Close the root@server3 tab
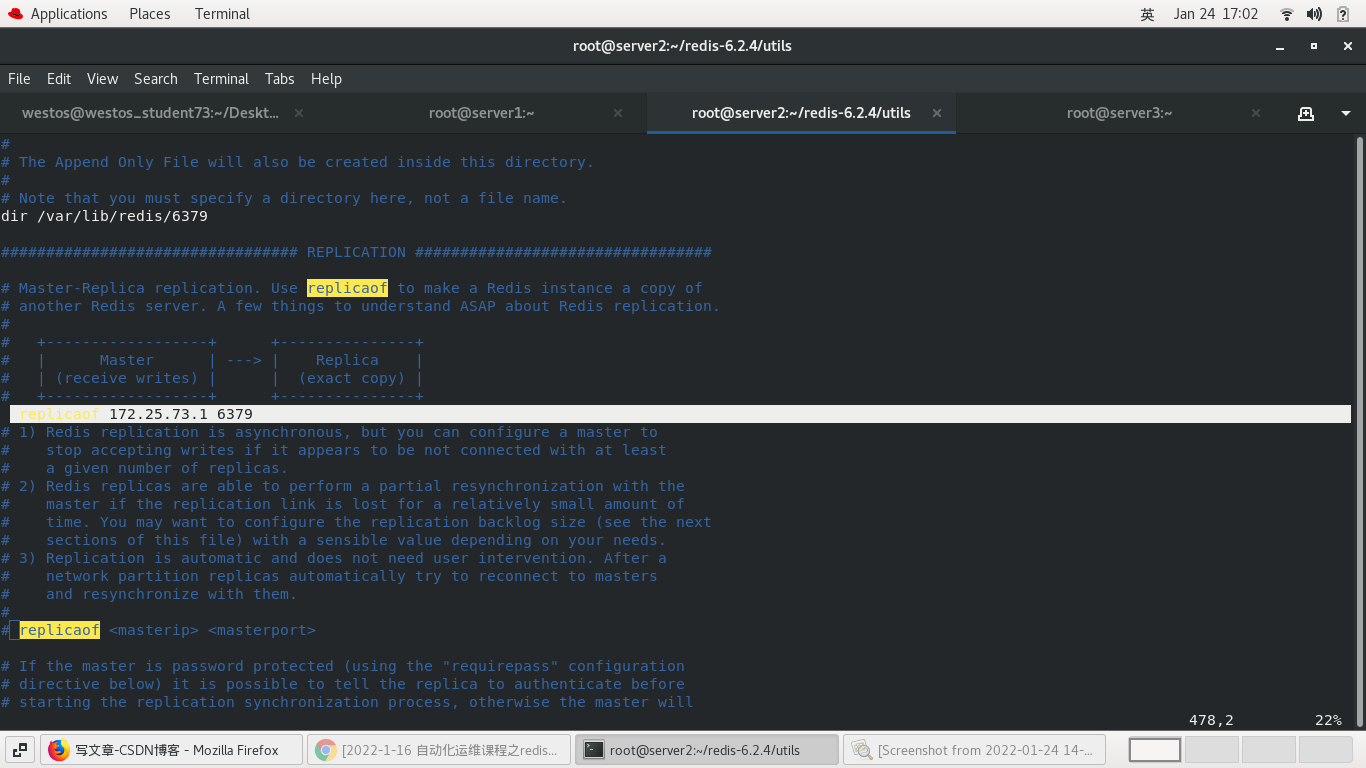 click(1256, 113)
